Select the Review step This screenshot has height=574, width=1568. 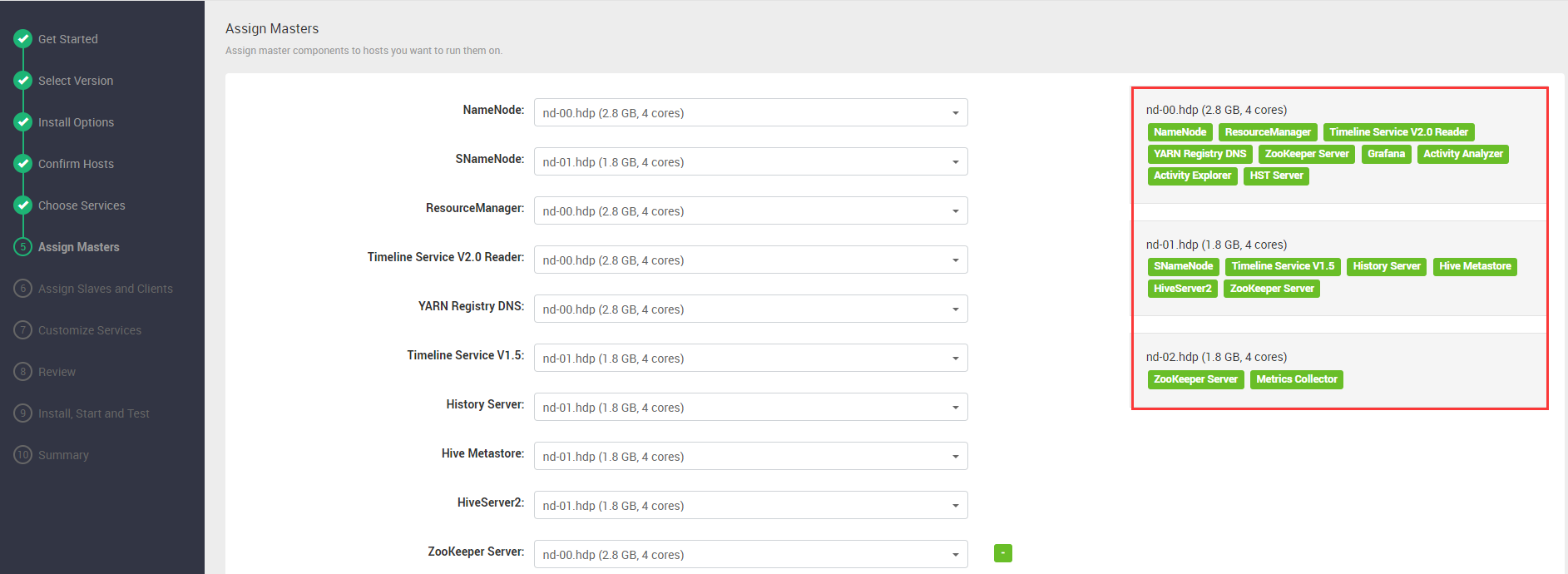(x=57, y=372)
